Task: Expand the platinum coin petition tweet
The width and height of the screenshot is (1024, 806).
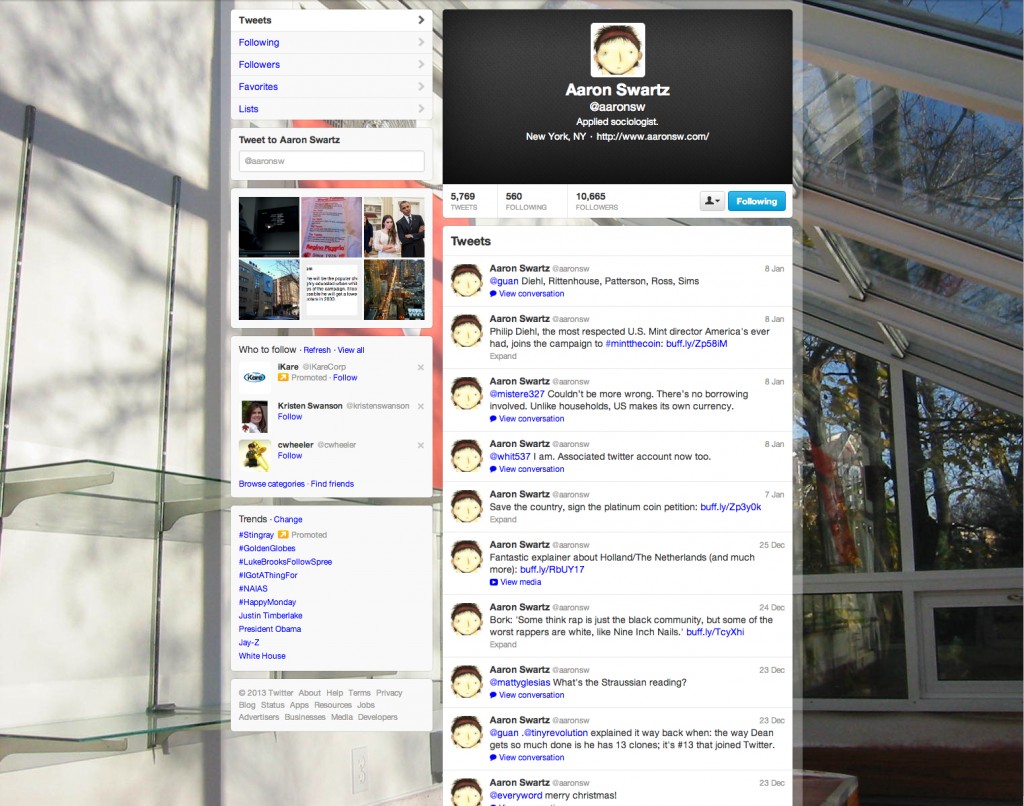Action: (503, 520)
